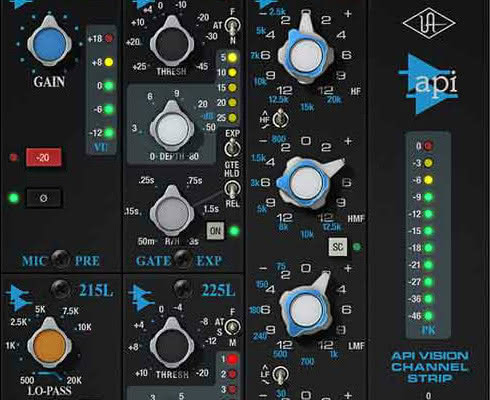Click the green -46 LED on PK meter
The width and height of the screenshot is (490, 400).
point(428,315)
